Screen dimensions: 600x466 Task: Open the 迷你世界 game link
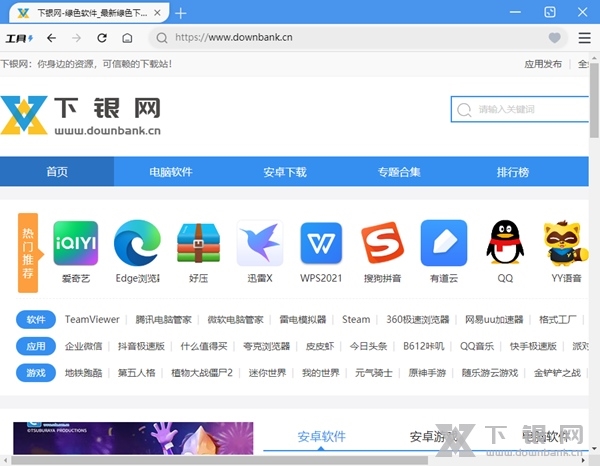[x=267, y=373]
